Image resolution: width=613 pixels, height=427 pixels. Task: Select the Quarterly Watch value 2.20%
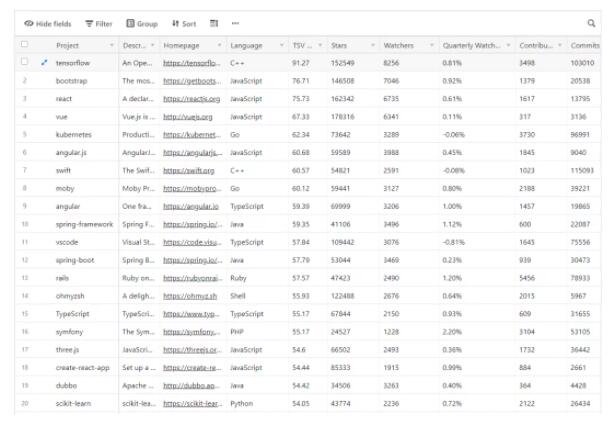tap(452, 332)
